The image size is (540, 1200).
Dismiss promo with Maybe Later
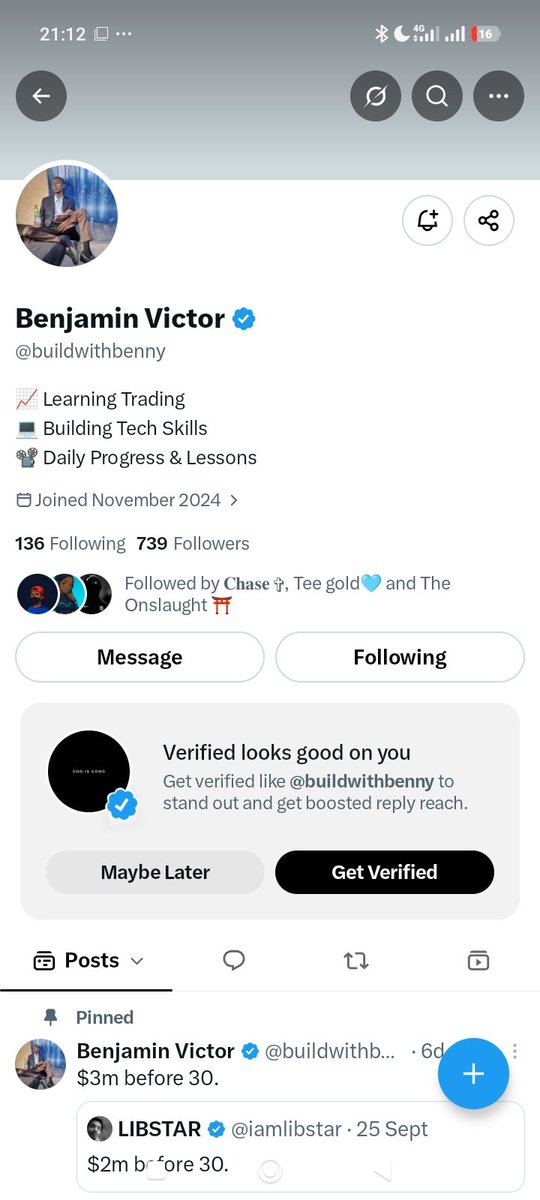pos(155,872)
